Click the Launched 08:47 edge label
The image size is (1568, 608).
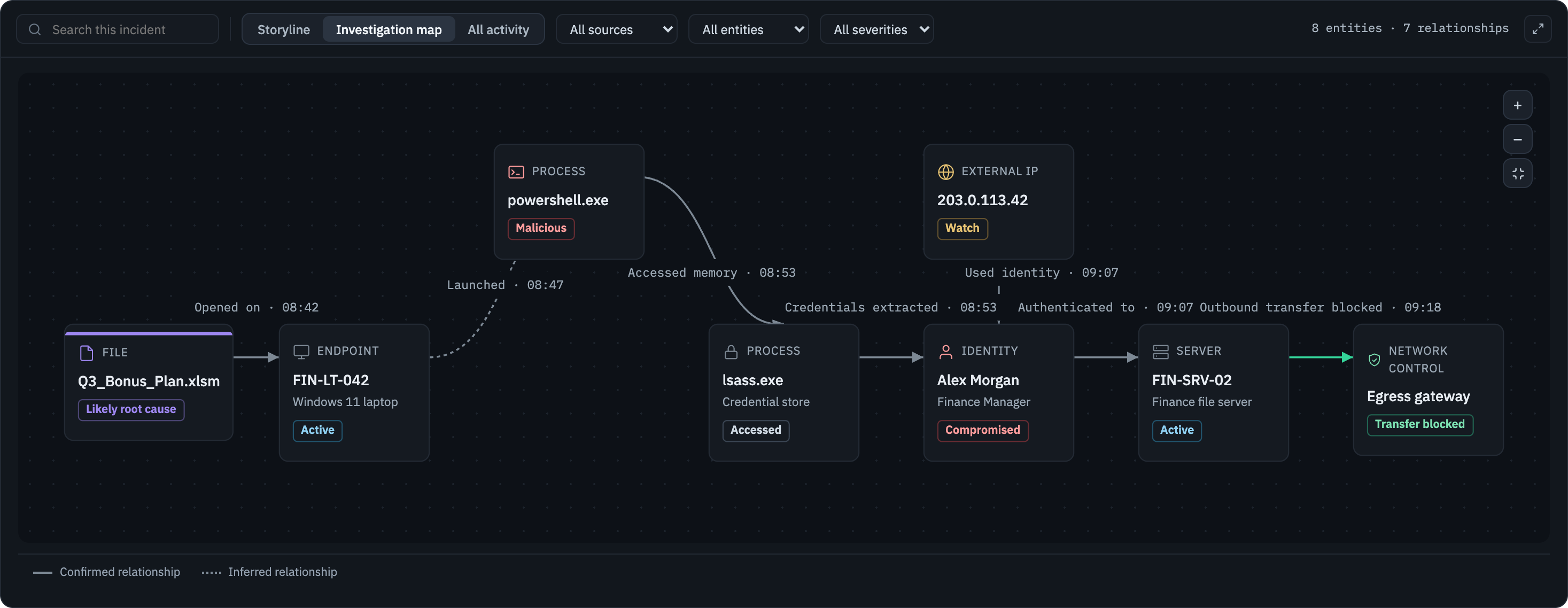pyautogui.click(x=505, y=285)
